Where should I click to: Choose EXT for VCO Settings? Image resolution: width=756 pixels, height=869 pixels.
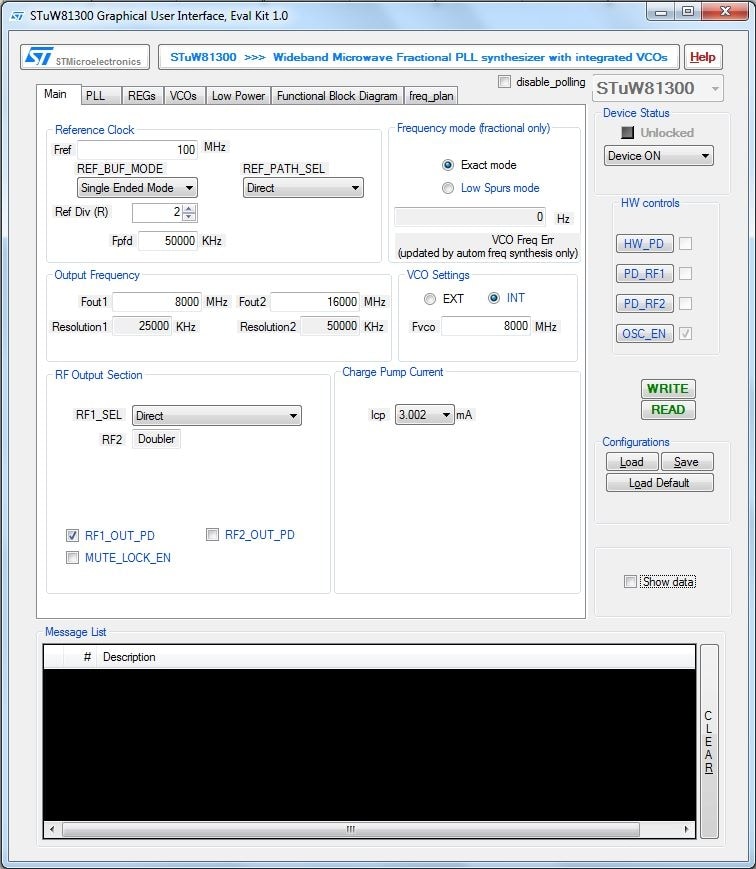430,299
